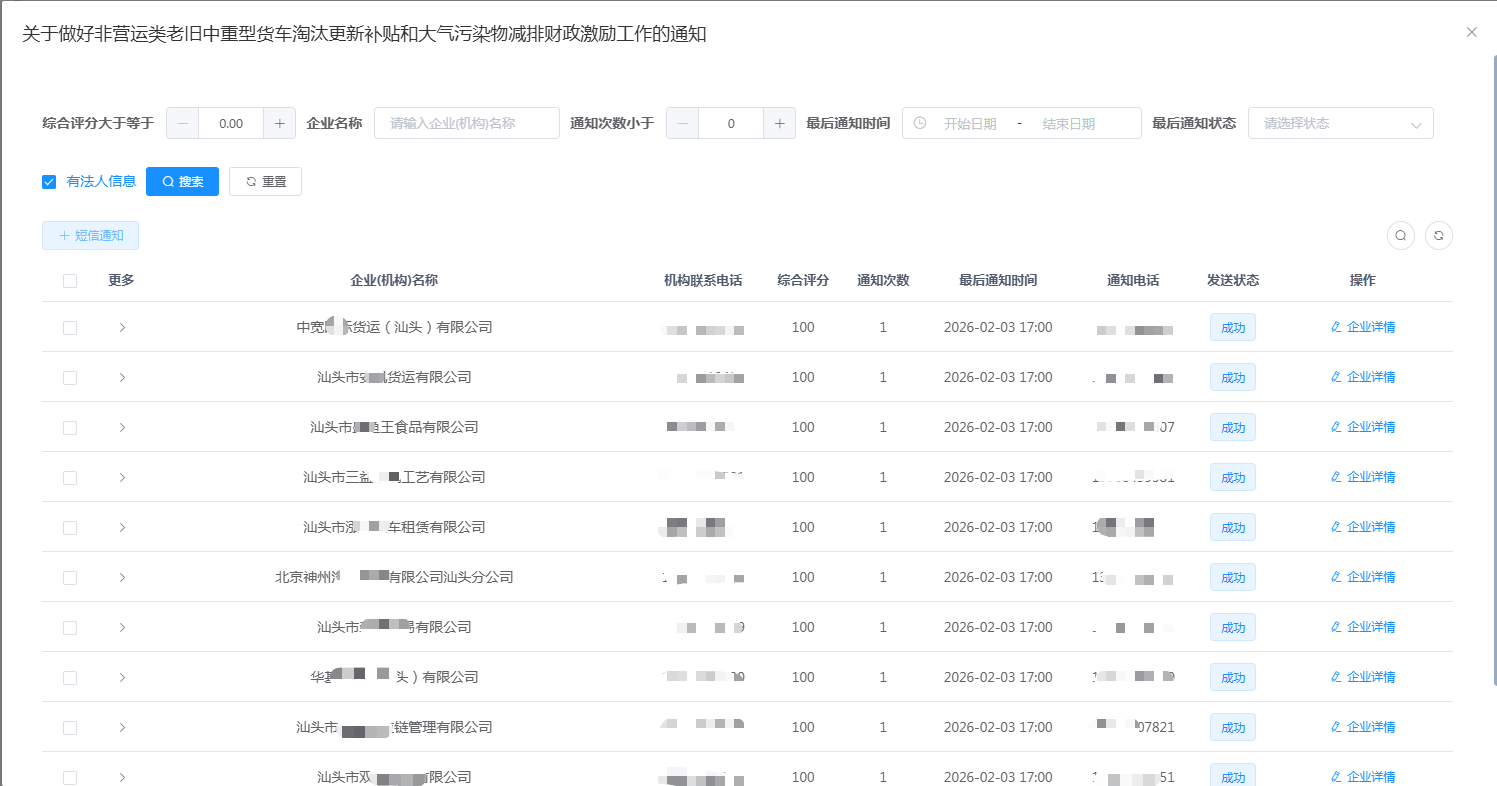
Task: Increase the 通知次数 value with plus button
Action: (779, 123)
